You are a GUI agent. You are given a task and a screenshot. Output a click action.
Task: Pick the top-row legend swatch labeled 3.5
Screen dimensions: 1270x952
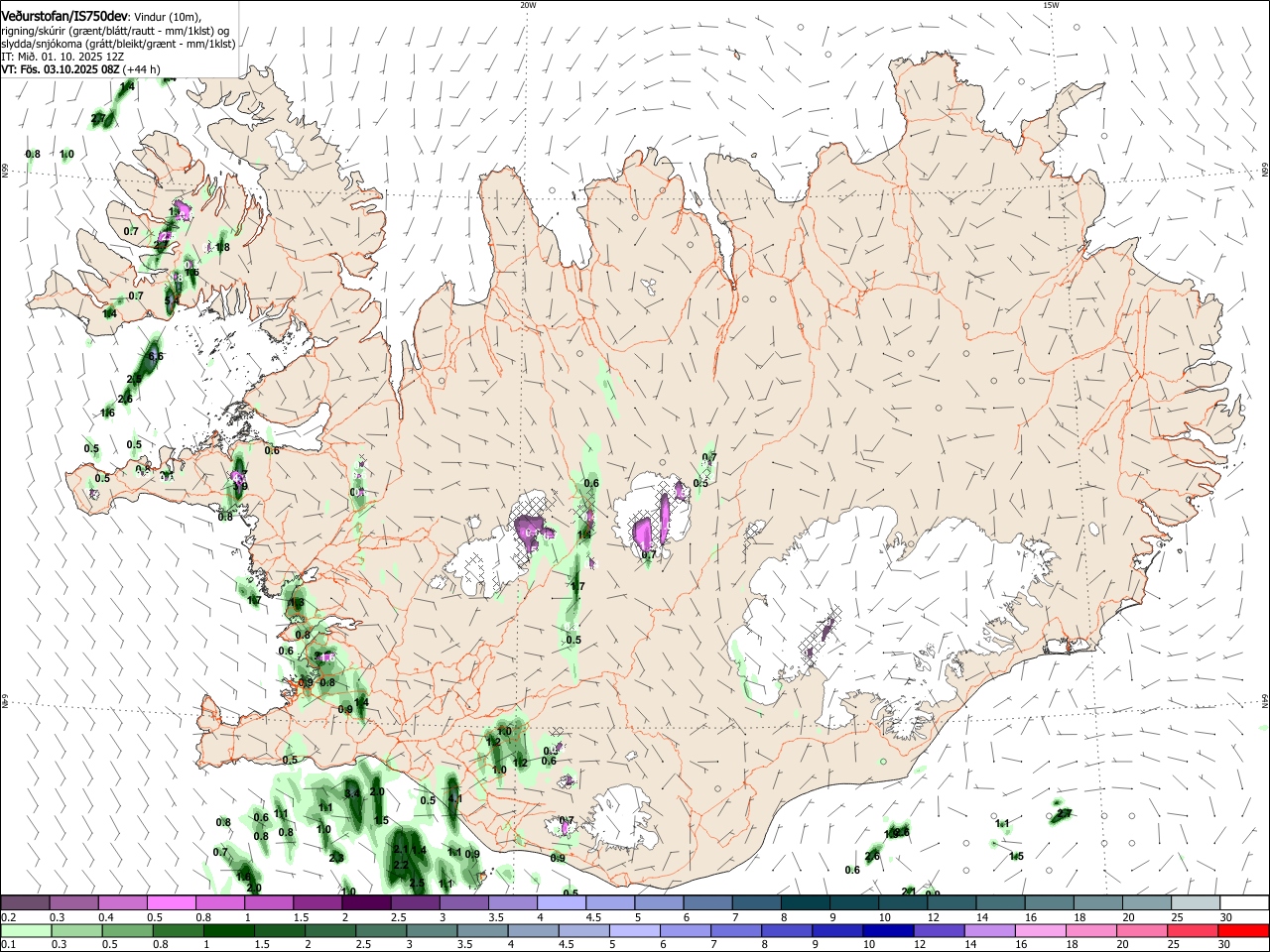click(513, 903)
